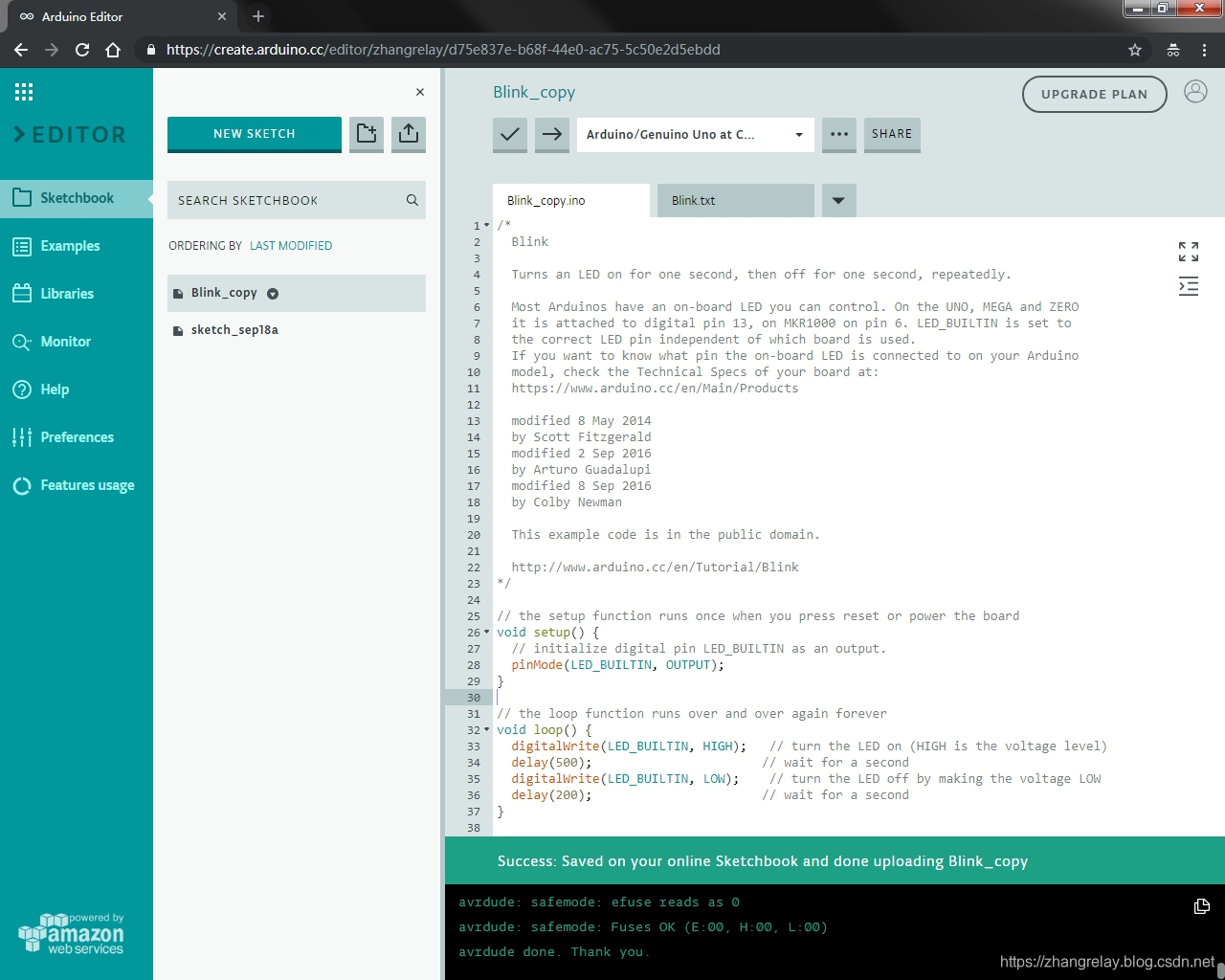Click browser back arrow
This screenshot has height=980, width=1225.
tap(21, 50)
